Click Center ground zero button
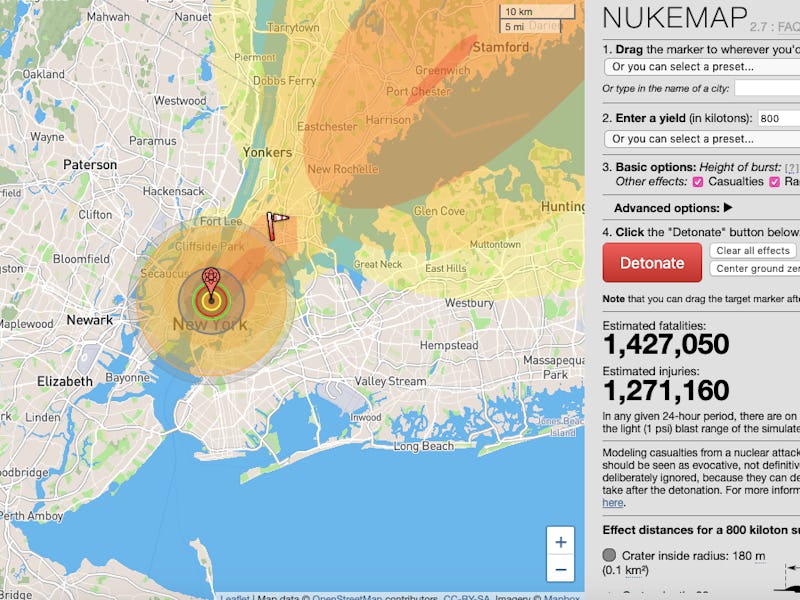 (756, 269)
